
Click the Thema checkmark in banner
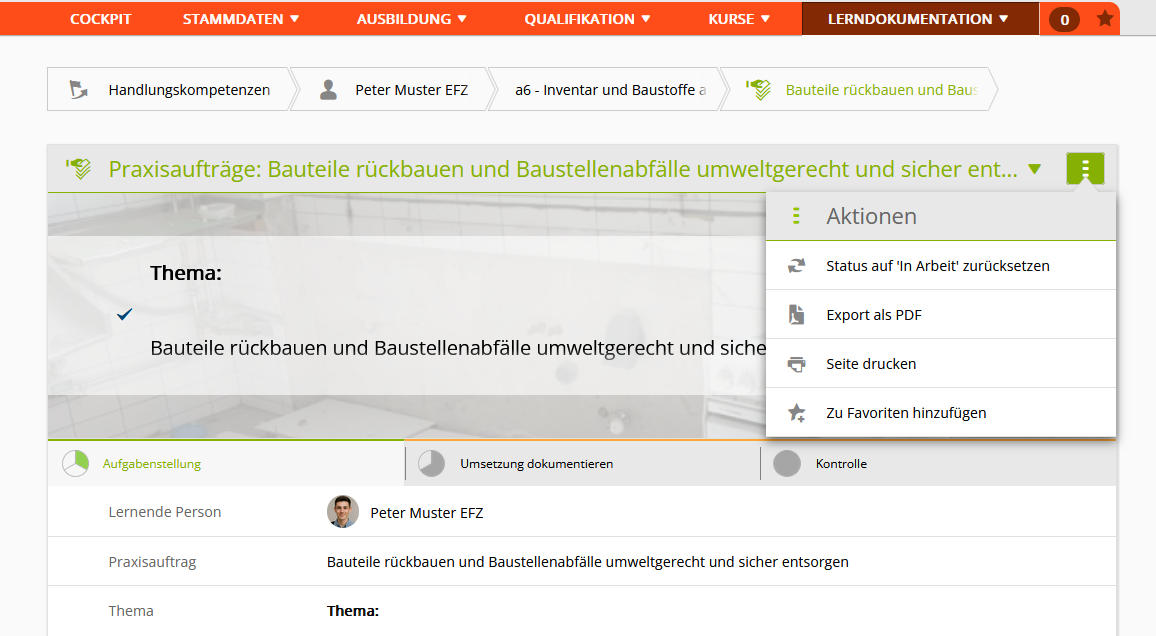click(125, 314)
